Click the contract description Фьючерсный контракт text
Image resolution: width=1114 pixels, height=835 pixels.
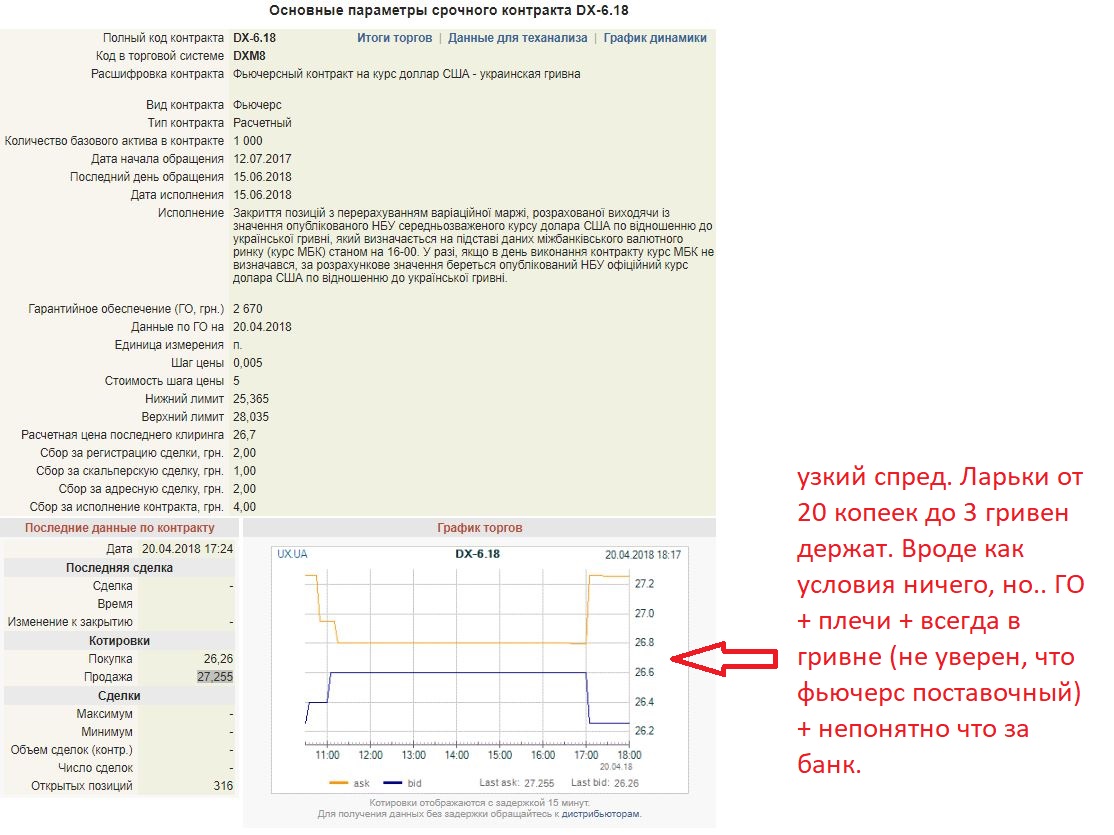click(406, 73)
